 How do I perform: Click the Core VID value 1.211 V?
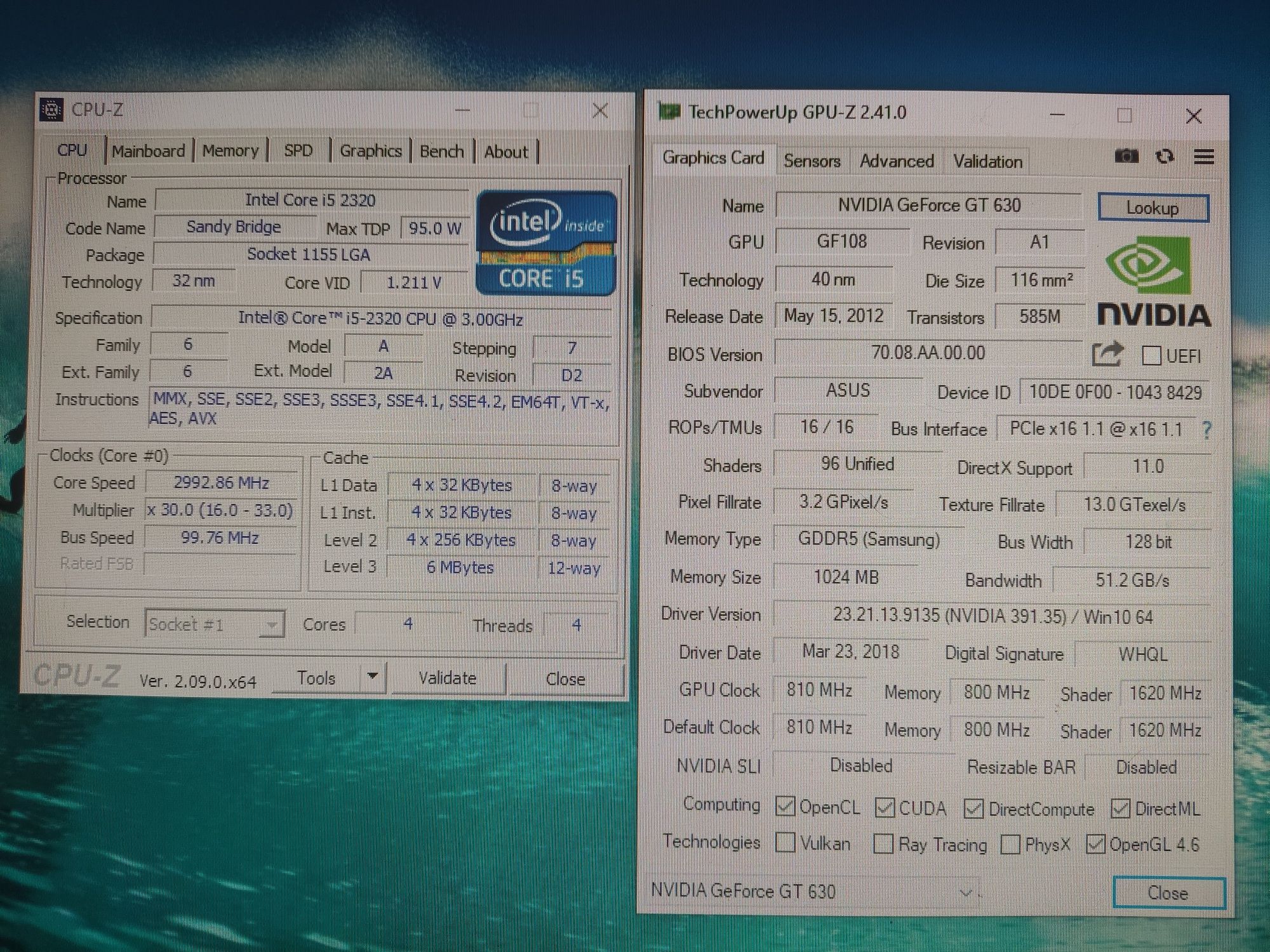tap(414, 282)
